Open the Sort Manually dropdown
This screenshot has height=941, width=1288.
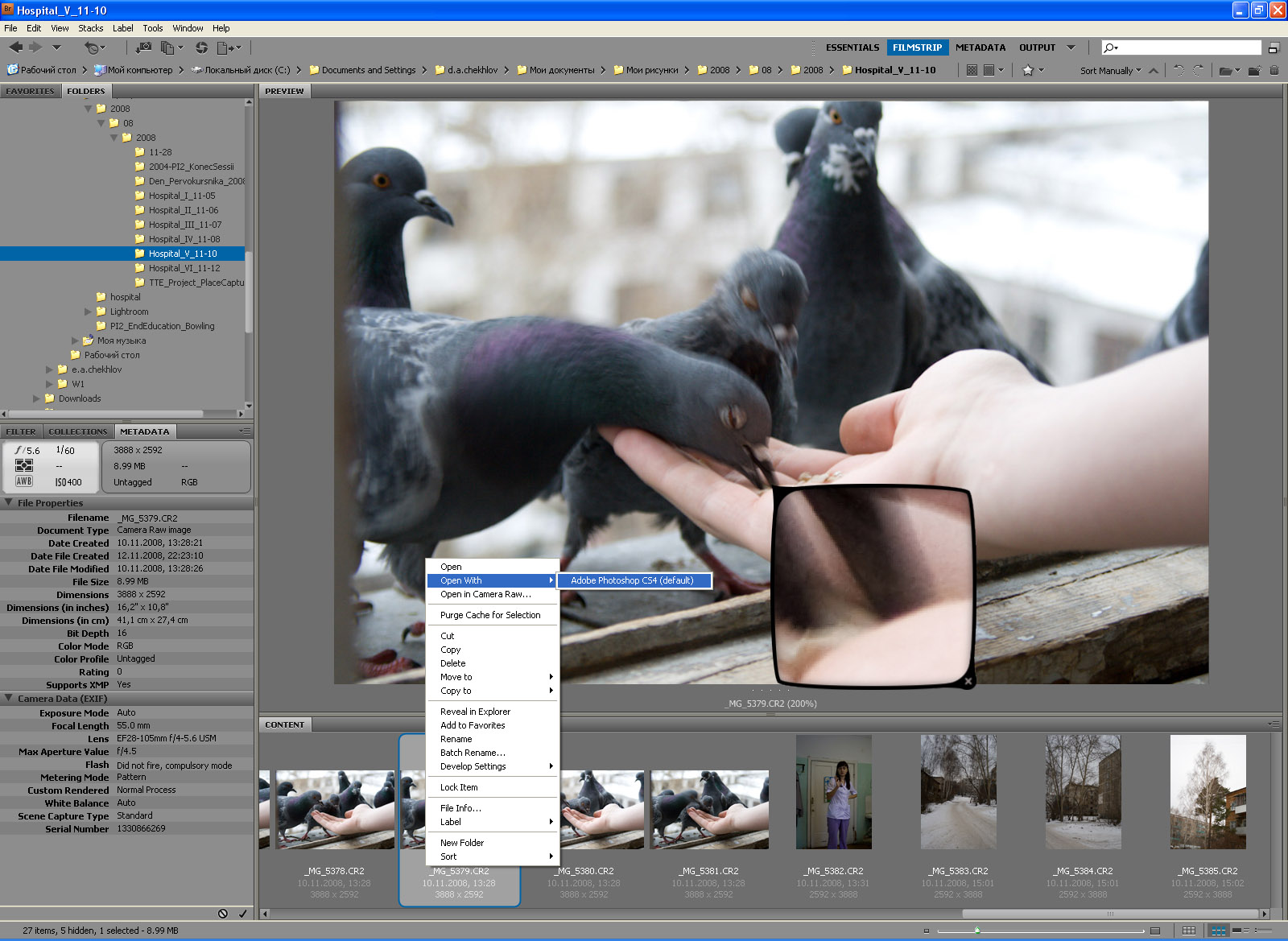(1110, 71)
